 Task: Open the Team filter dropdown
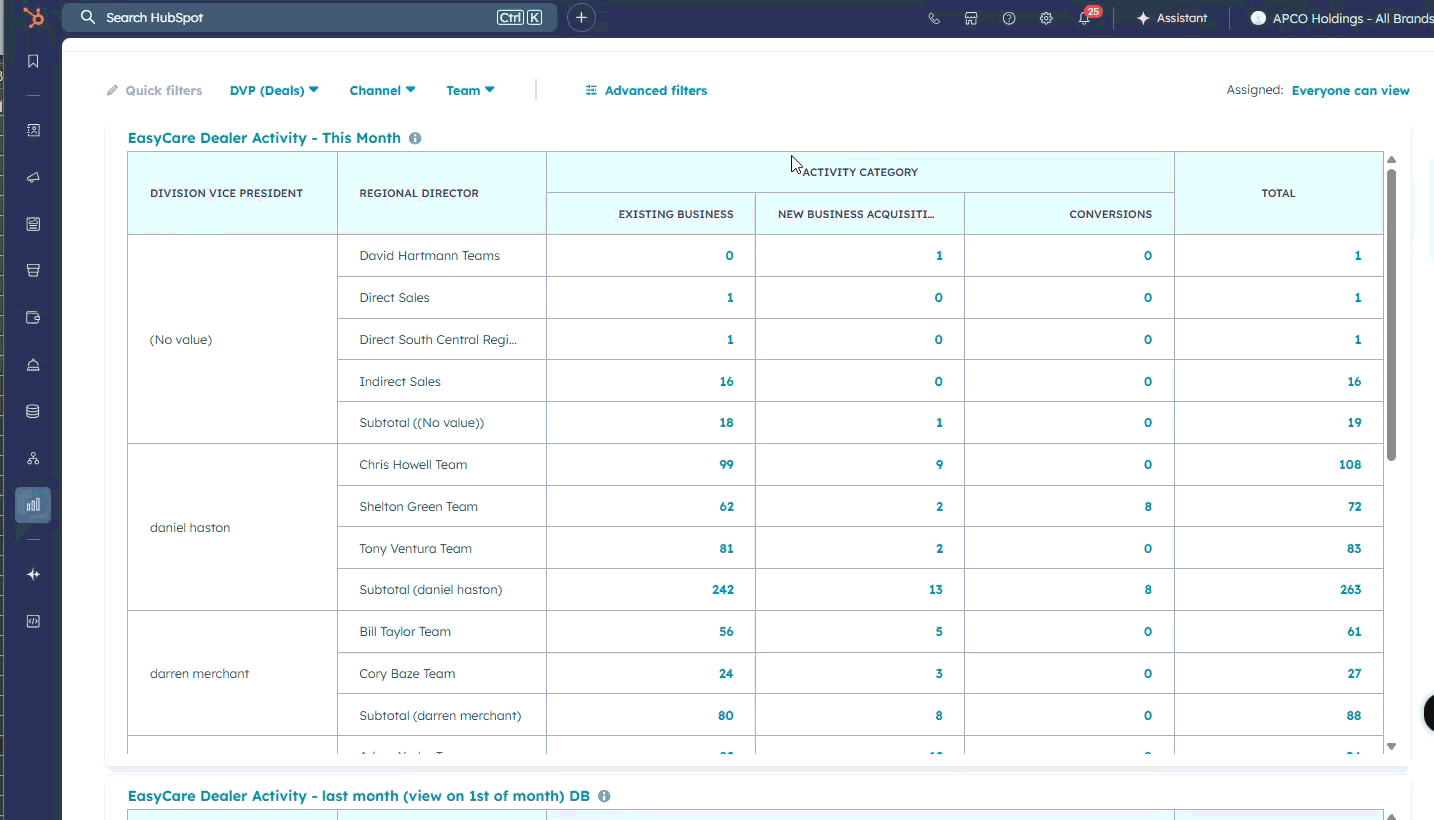point(470,90)
